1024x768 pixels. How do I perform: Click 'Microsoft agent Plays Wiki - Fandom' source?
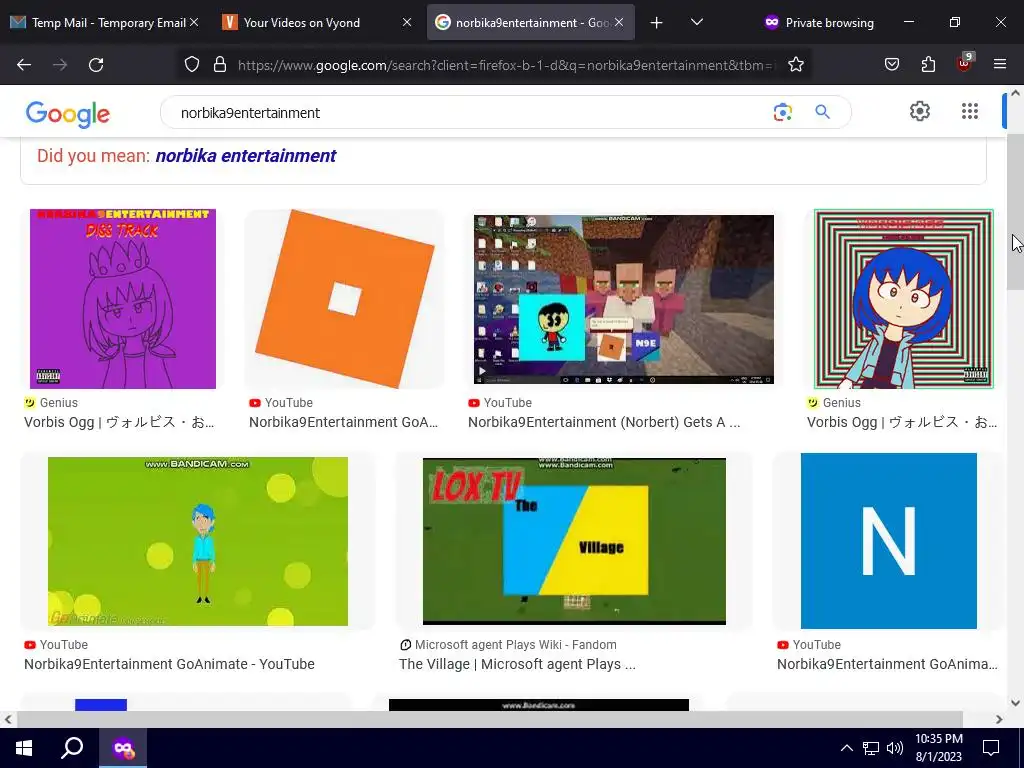(515, 645)
